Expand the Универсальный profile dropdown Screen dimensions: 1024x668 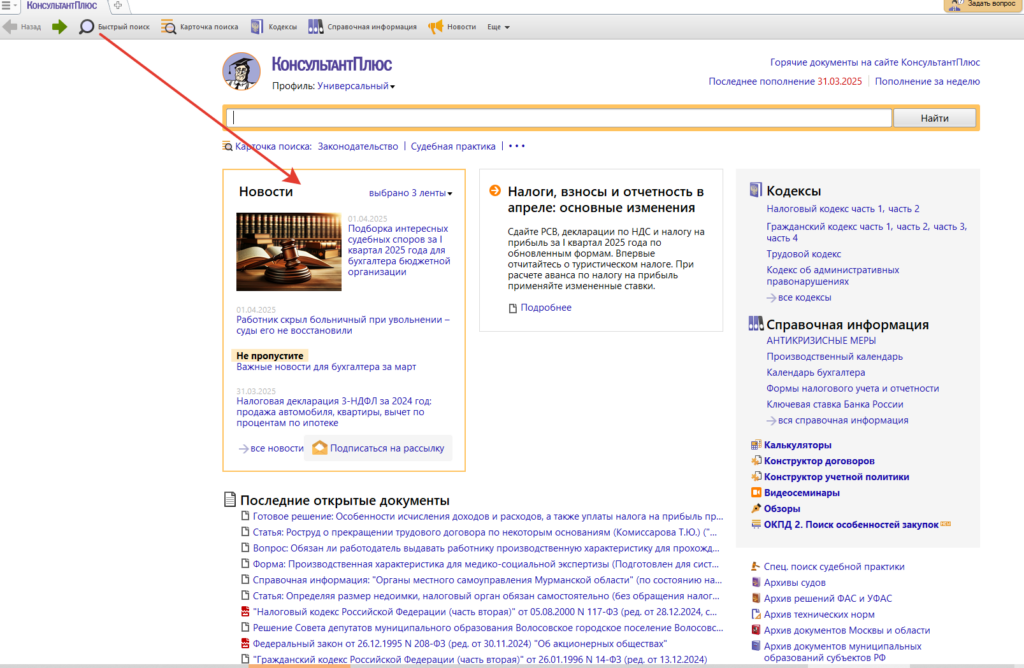pos(356,86)
